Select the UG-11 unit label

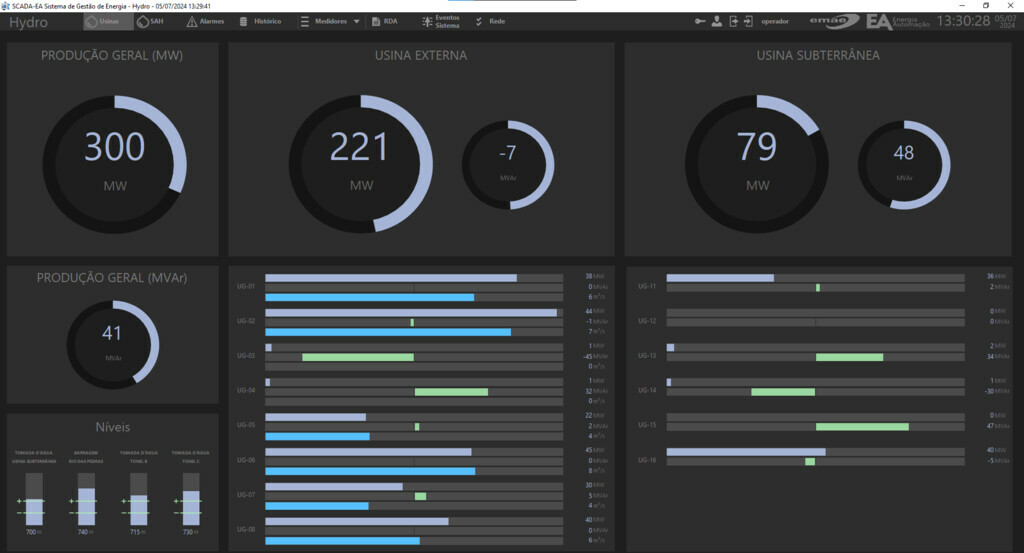(x=647, y=286)
